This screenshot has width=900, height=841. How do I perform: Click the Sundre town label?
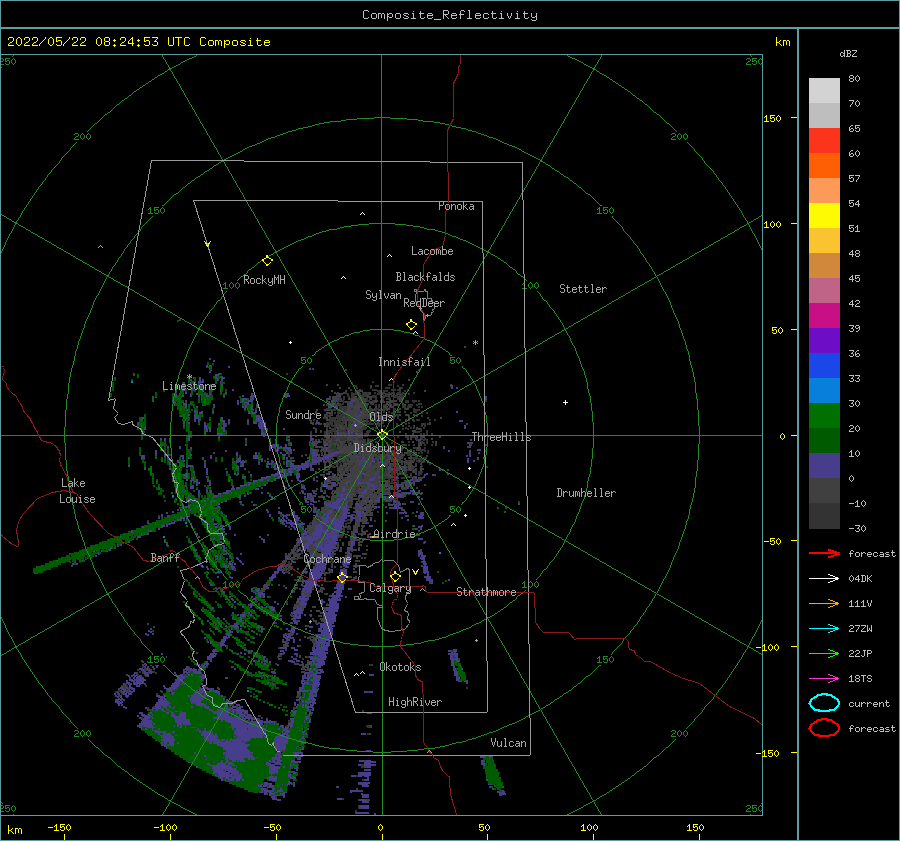click(303, 414)
